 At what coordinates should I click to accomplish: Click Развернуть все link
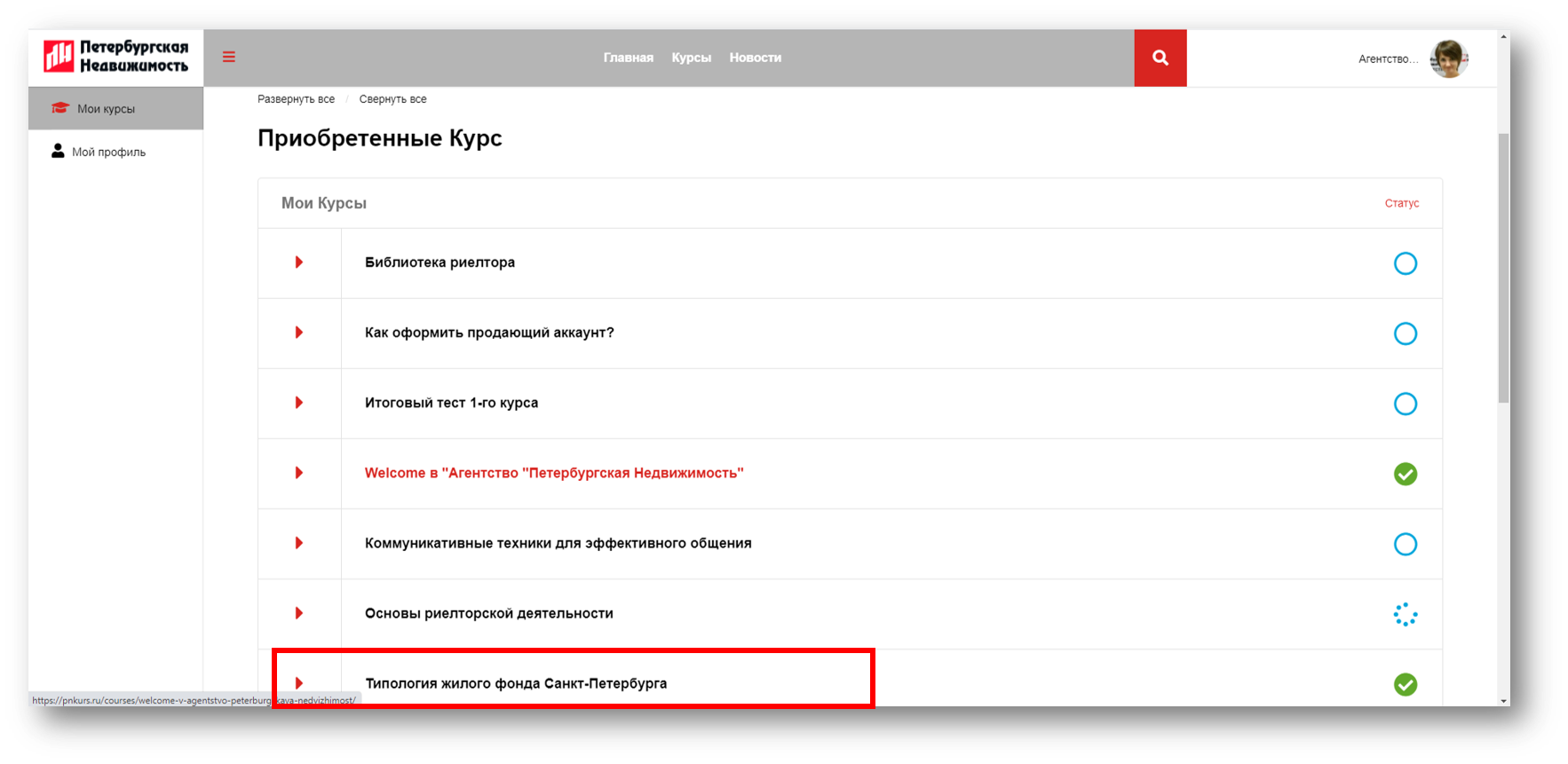[296, 99]
